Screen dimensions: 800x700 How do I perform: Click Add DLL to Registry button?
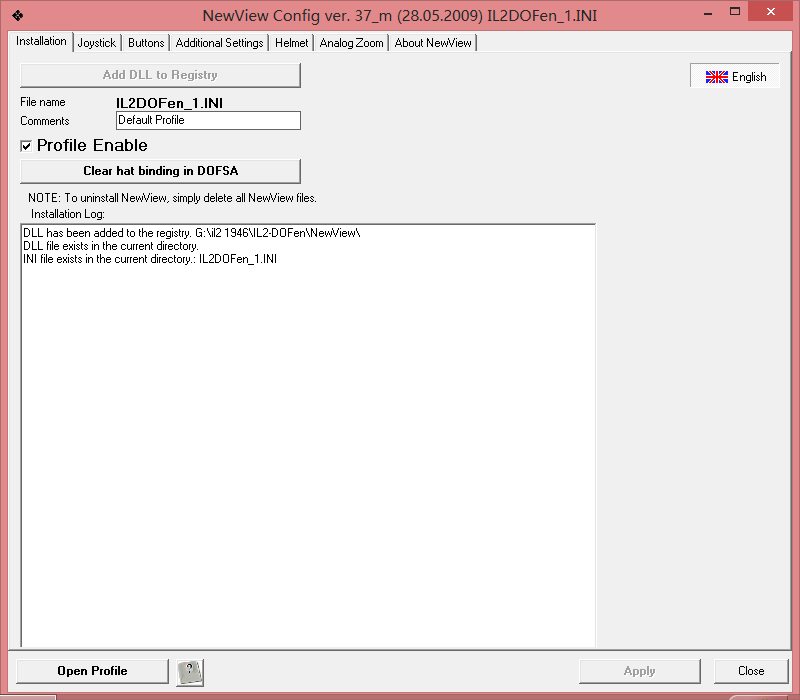point(160,75)
